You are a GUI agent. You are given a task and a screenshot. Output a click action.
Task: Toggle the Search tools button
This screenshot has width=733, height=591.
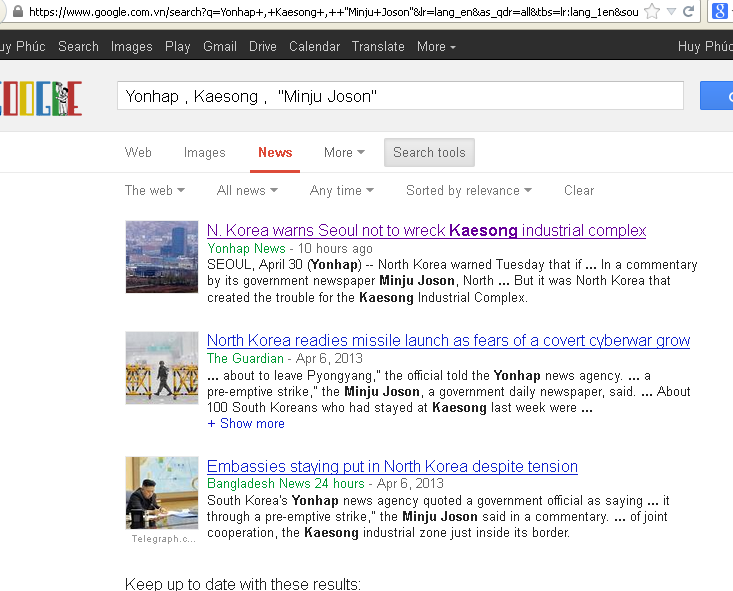pos(429,152)
